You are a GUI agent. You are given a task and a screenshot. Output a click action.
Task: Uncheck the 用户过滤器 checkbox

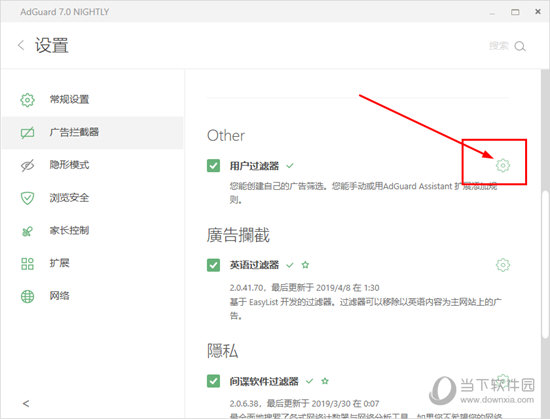coord(213,165)
